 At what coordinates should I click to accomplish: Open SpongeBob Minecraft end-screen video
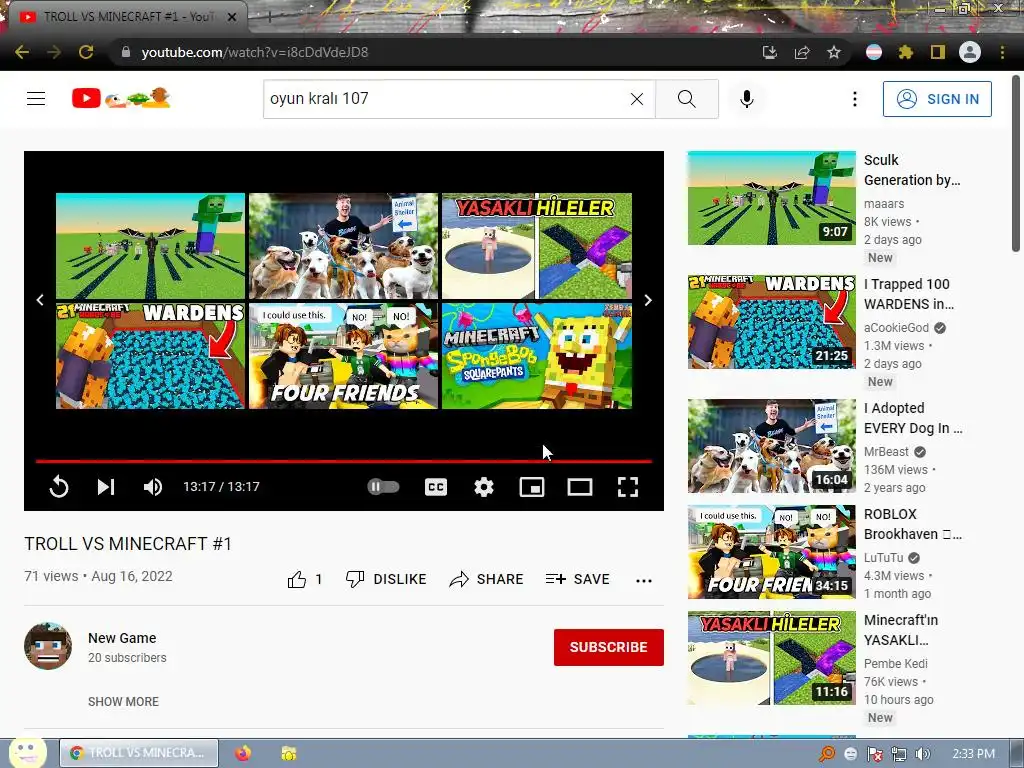pyautogui.click(x=537, y=356)
